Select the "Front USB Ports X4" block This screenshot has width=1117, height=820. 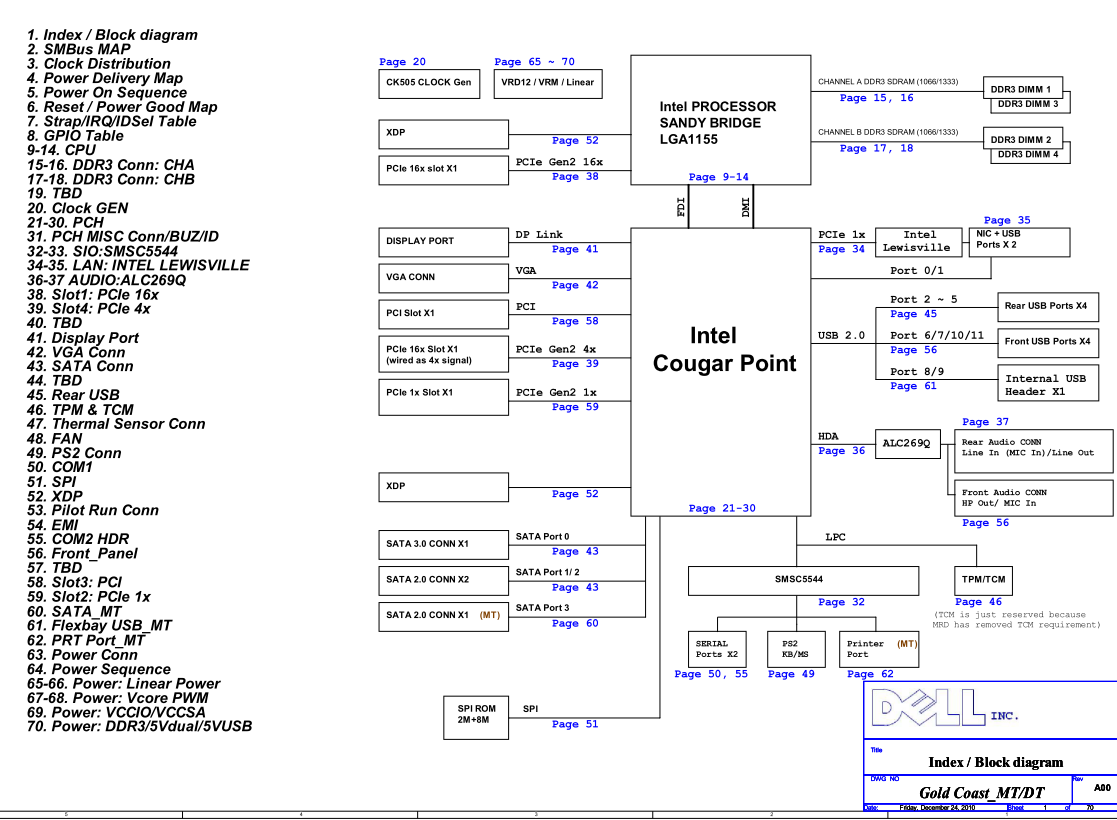[1048, 343]
